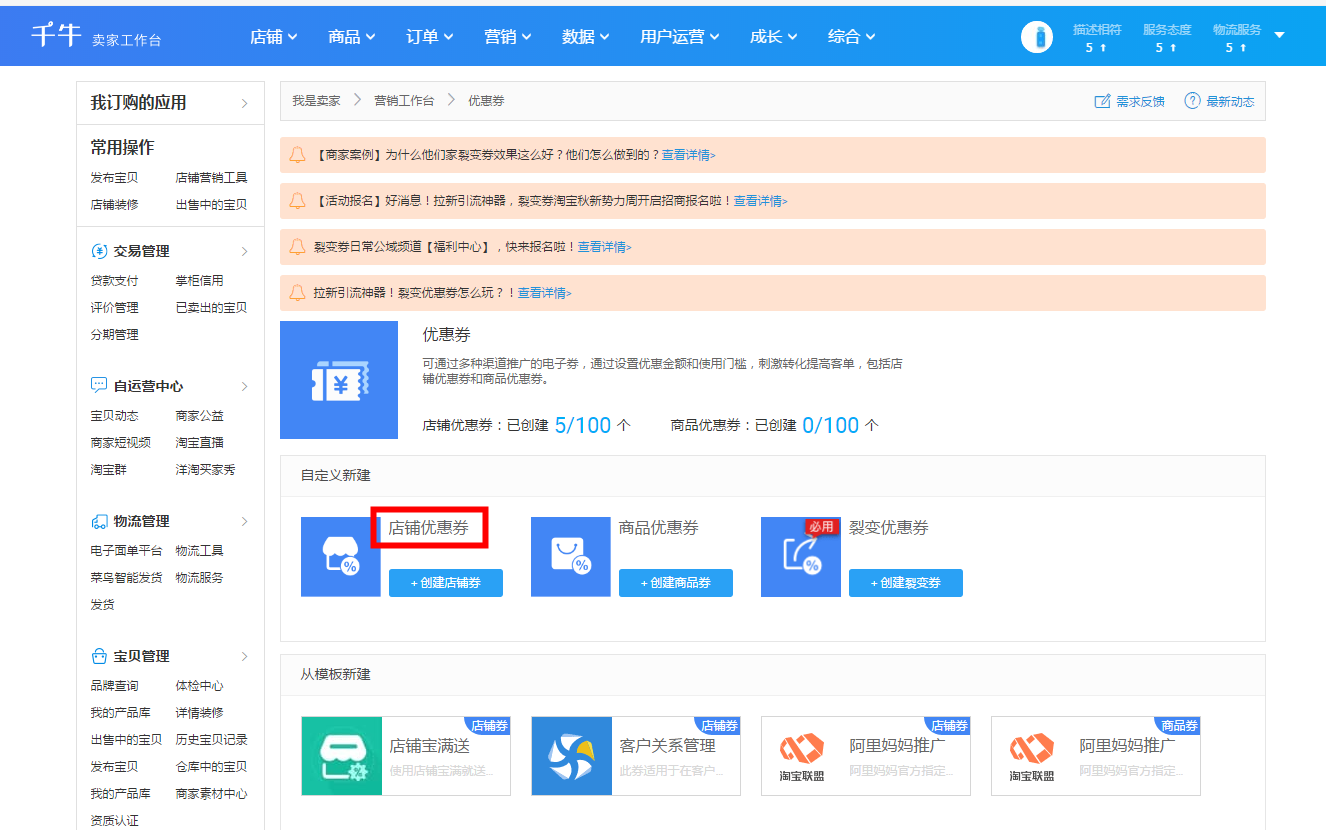
Task: Select 阿里妈妈推广 商品券 template logo
Action: 1032,756
